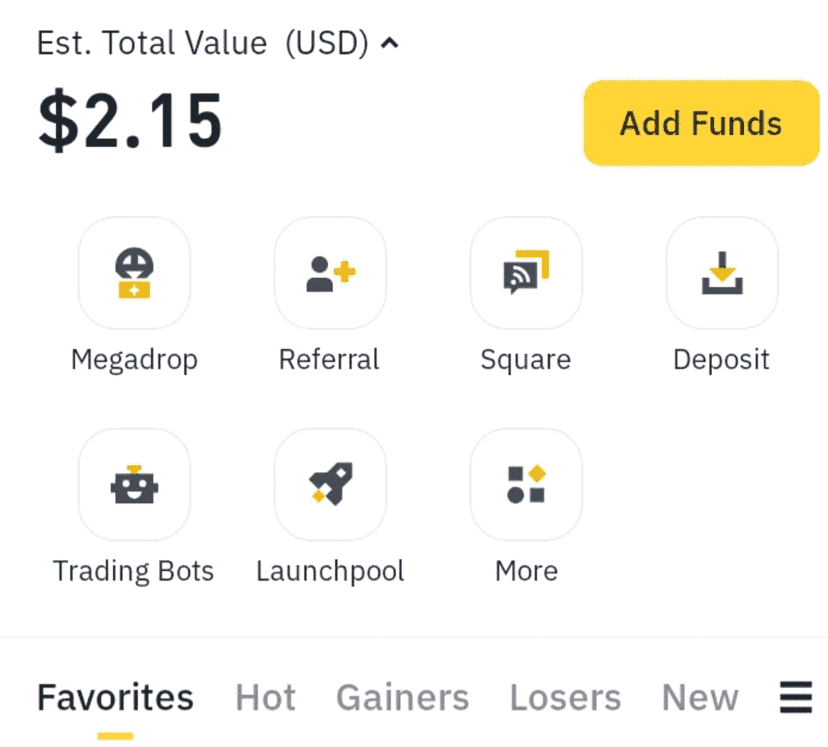Open the More services grid icon
Viewport: 828px width, 747px height.
coord(526,484)
